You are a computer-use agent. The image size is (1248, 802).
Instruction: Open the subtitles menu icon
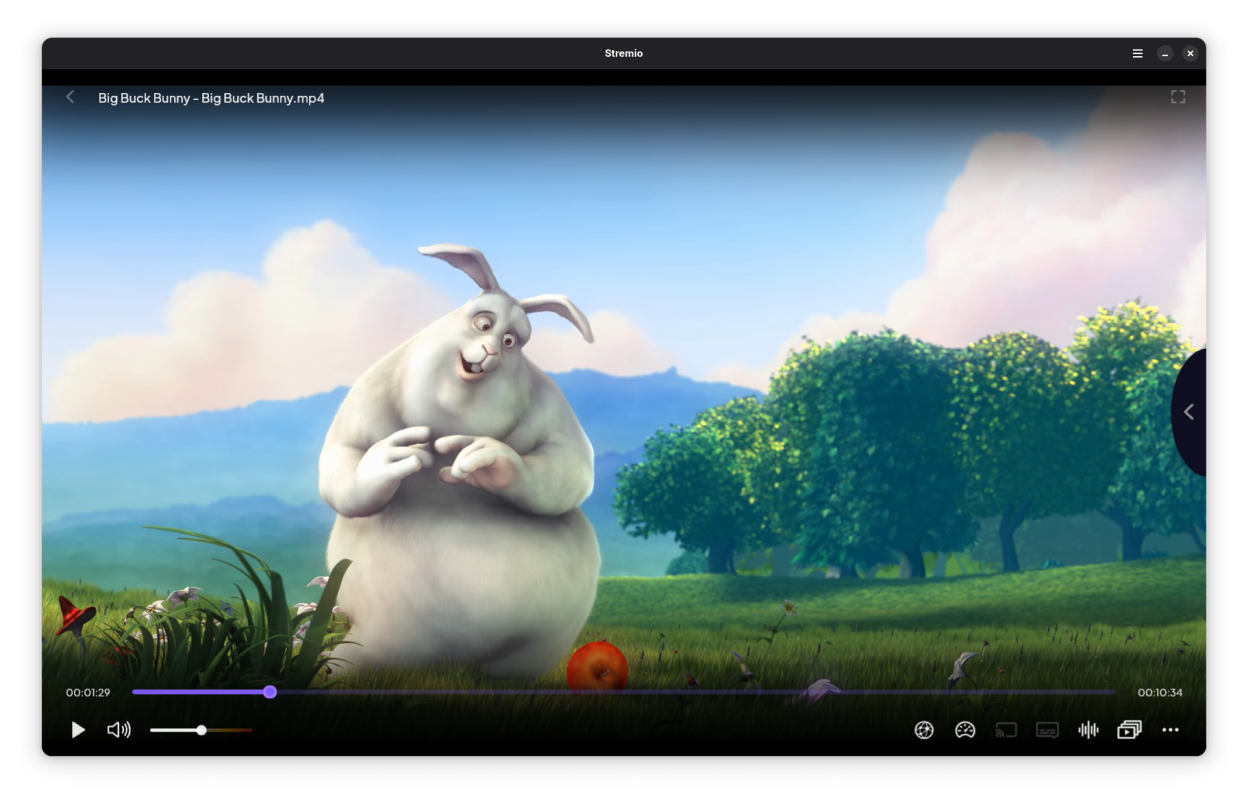(x=1047, y=730)
